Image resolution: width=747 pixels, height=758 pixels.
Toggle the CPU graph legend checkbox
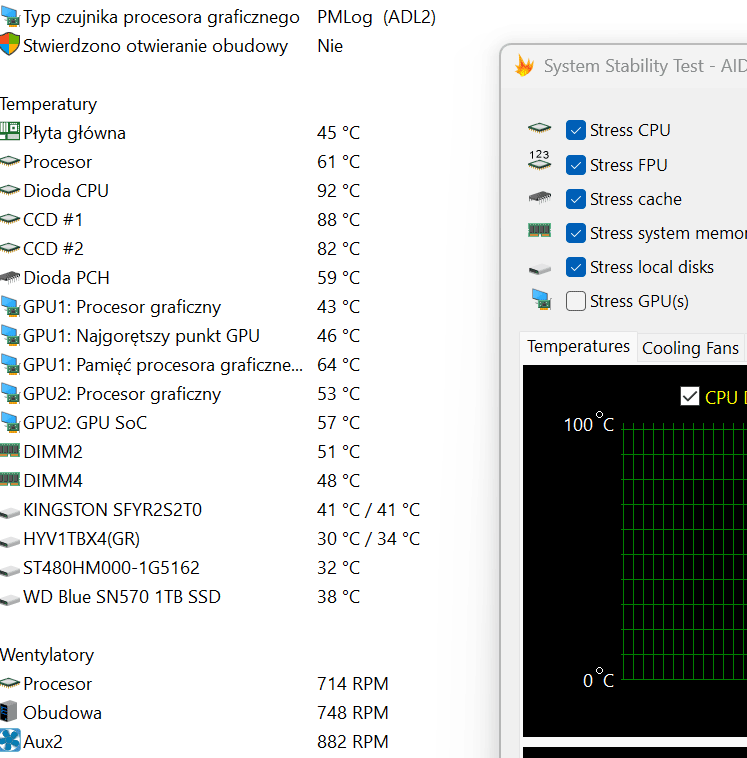click(689, 397)
